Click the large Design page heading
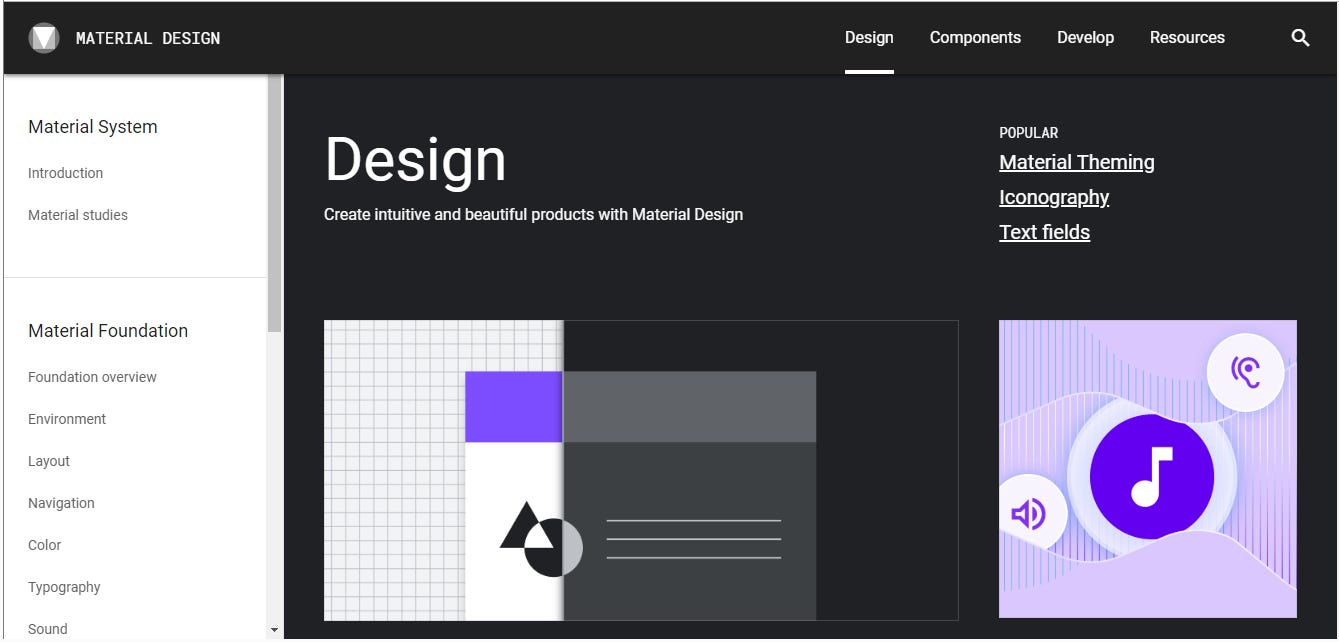Screen dimensions: 1339x642 (x=415, y=159)
